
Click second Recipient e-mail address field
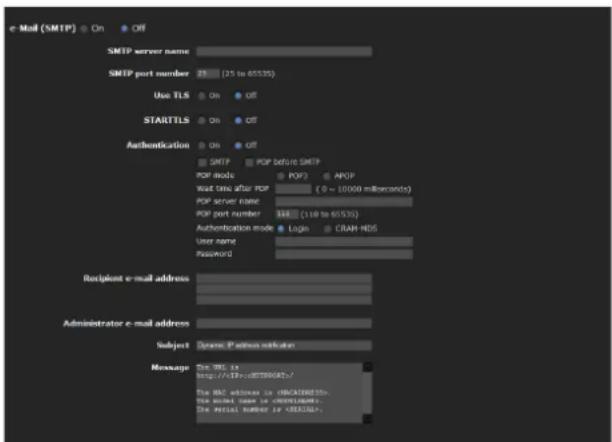pos(284,289)
